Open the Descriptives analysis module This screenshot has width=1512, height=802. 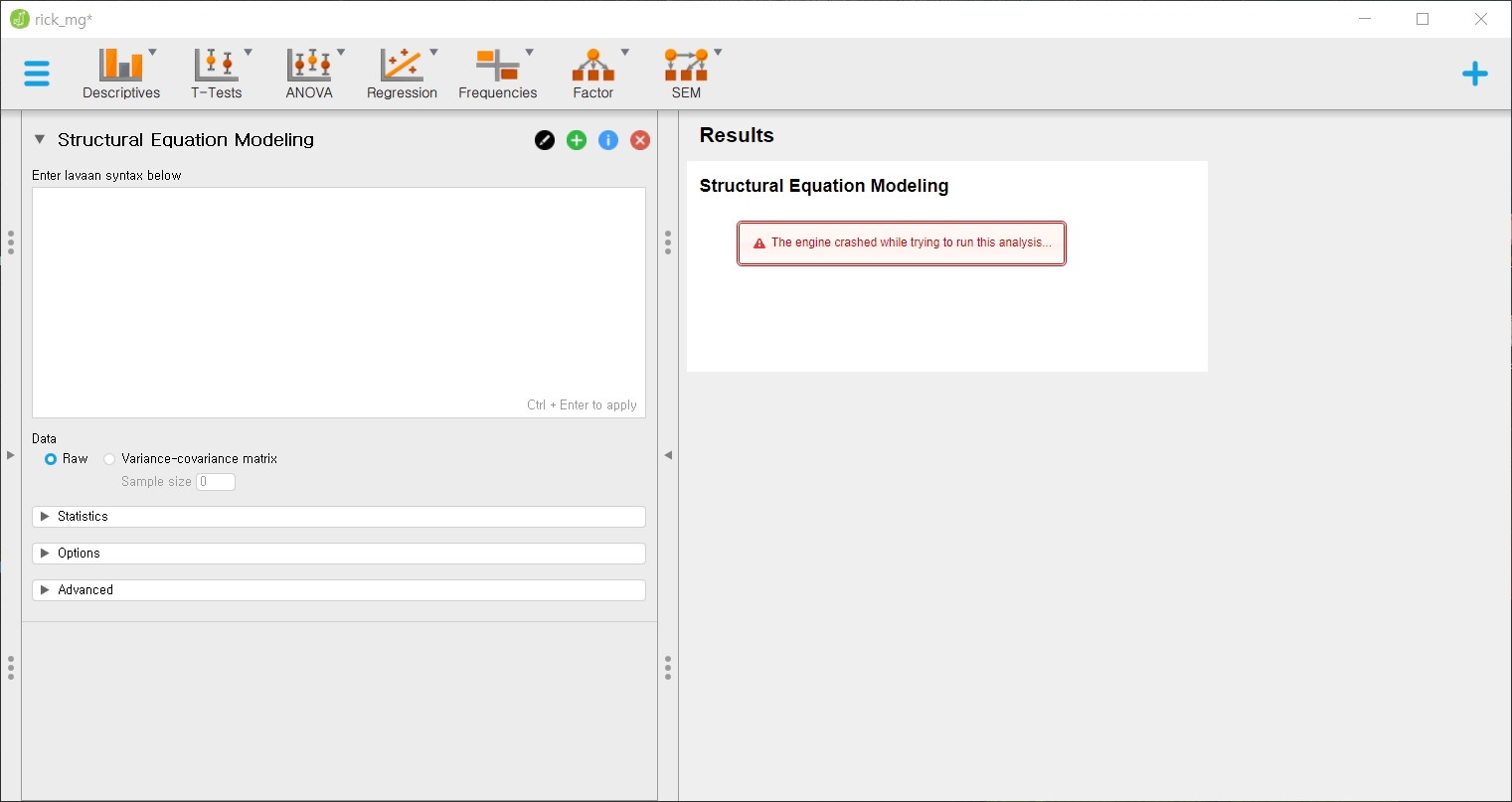pyautogui.click(x=119, y=73)
